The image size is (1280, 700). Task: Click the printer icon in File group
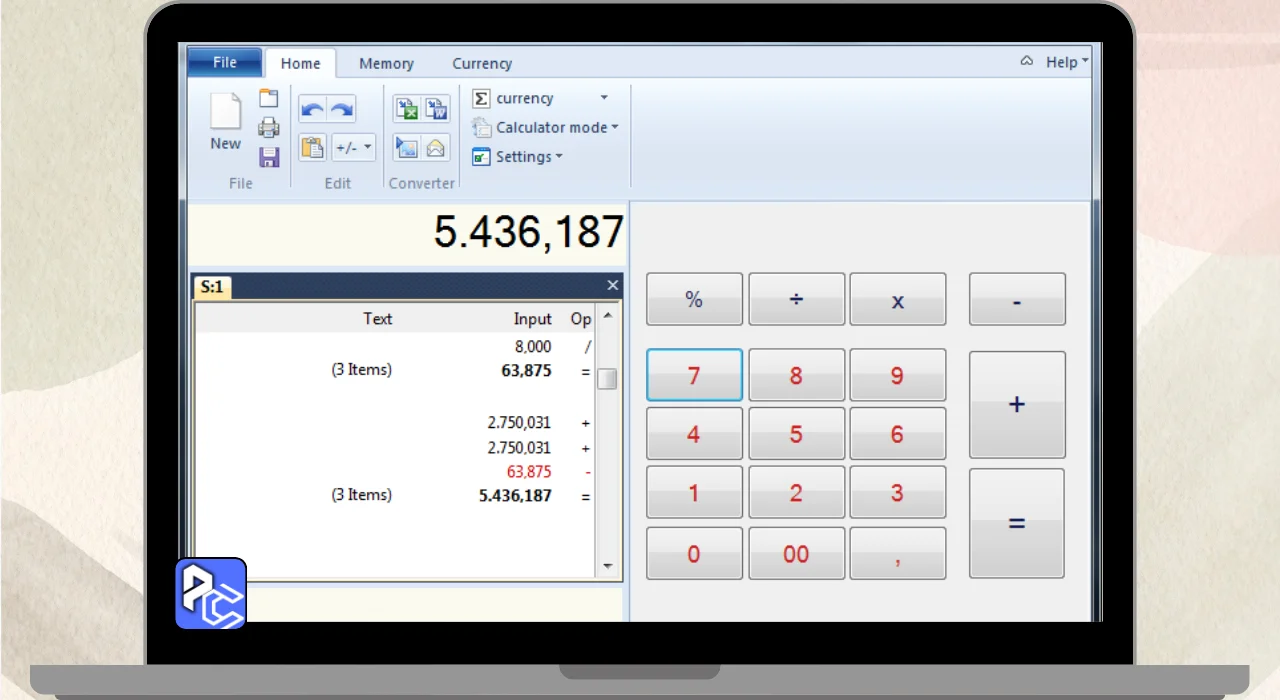[269, 128]
